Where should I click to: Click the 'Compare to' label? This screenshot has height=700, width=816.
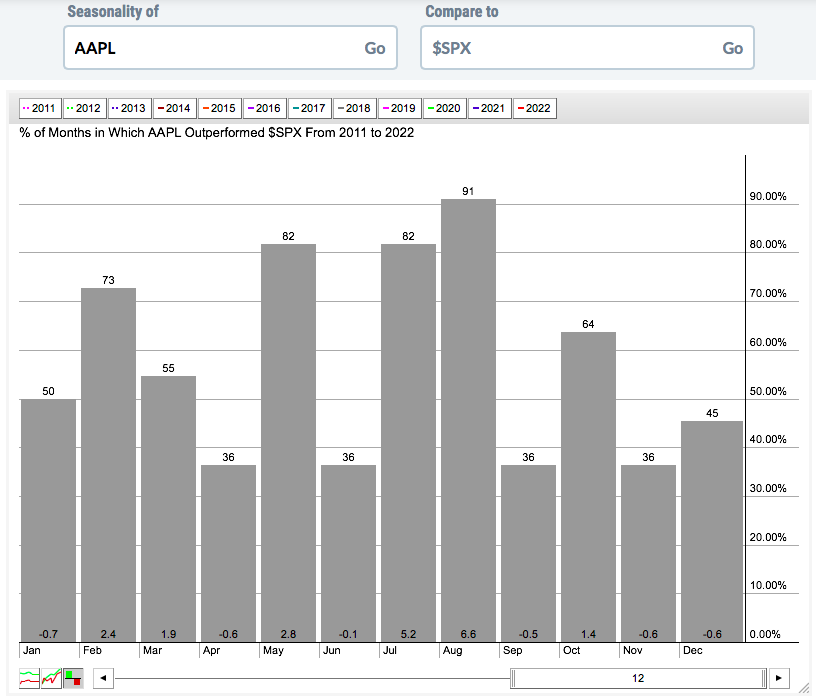click(462, 11)
